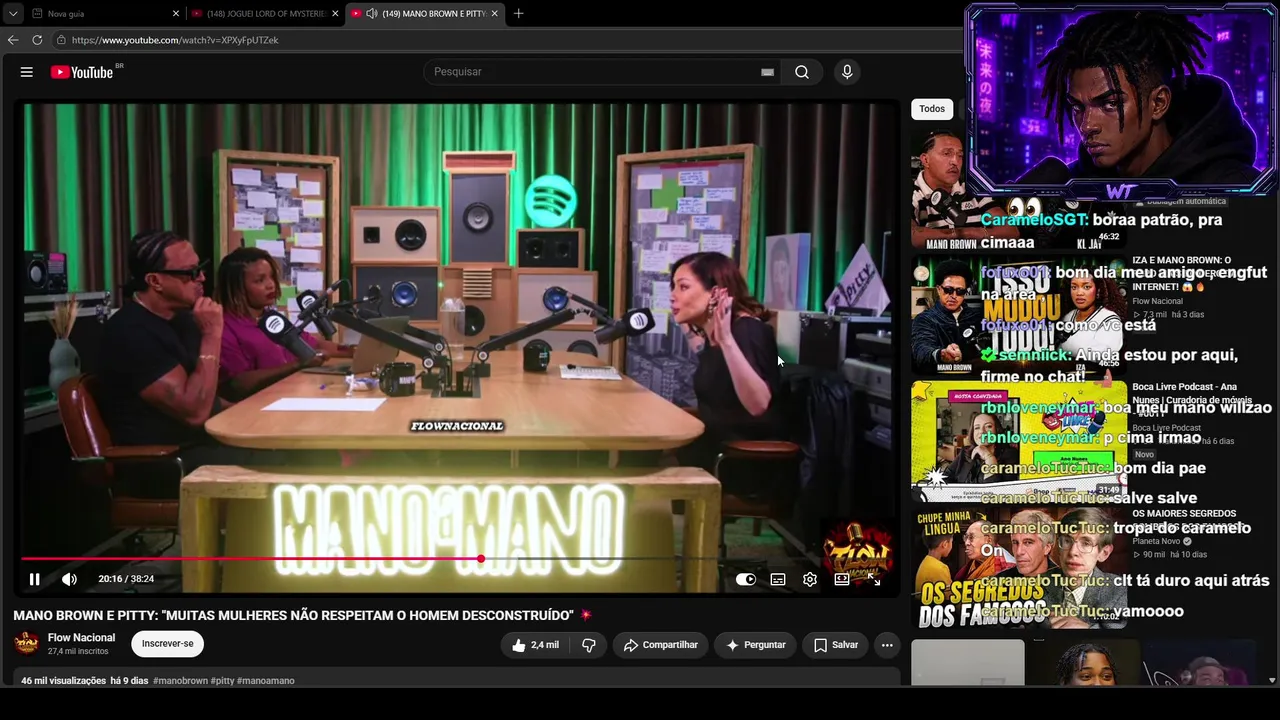Open OS SEGREDOS DOS FAMOSOS video thumbnail
The width and height of the screenshot is (1280, 720).
pyautogui.click(x=1018, y=567)
